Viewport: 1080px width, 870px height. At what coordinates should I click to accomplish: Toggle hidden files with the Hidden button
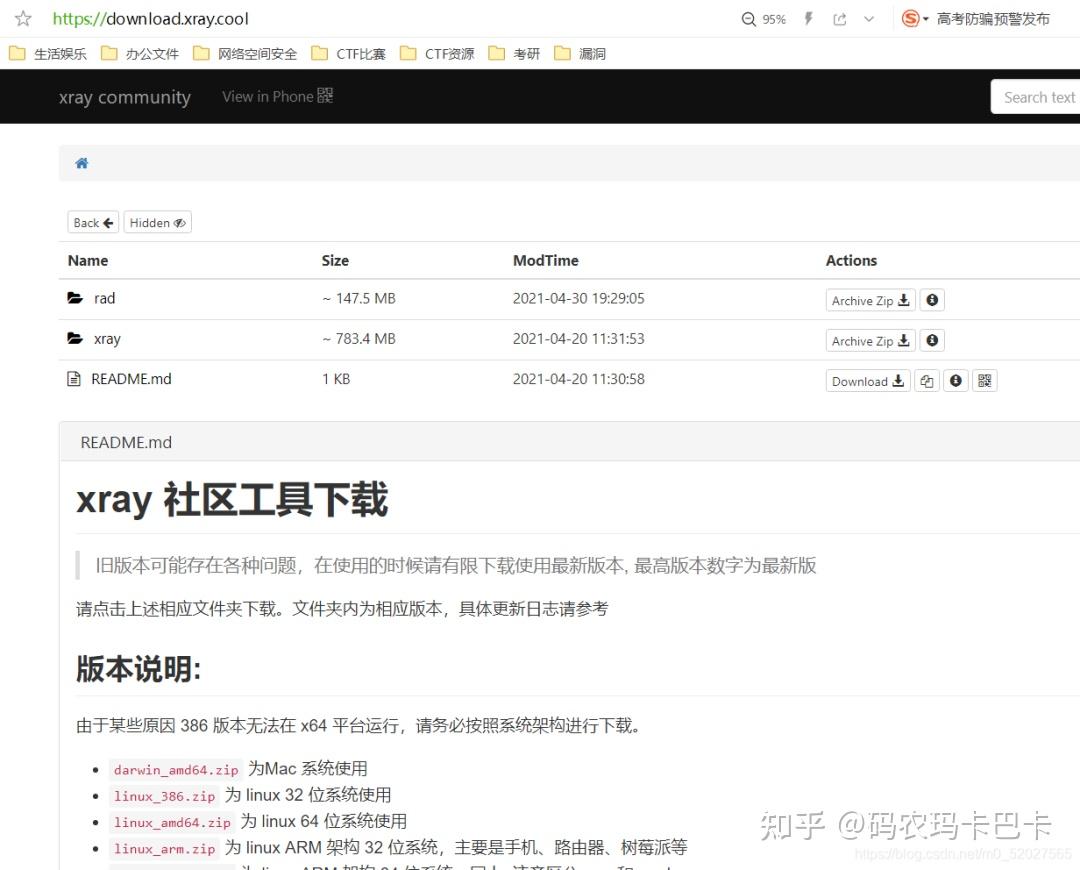[157, 222]
